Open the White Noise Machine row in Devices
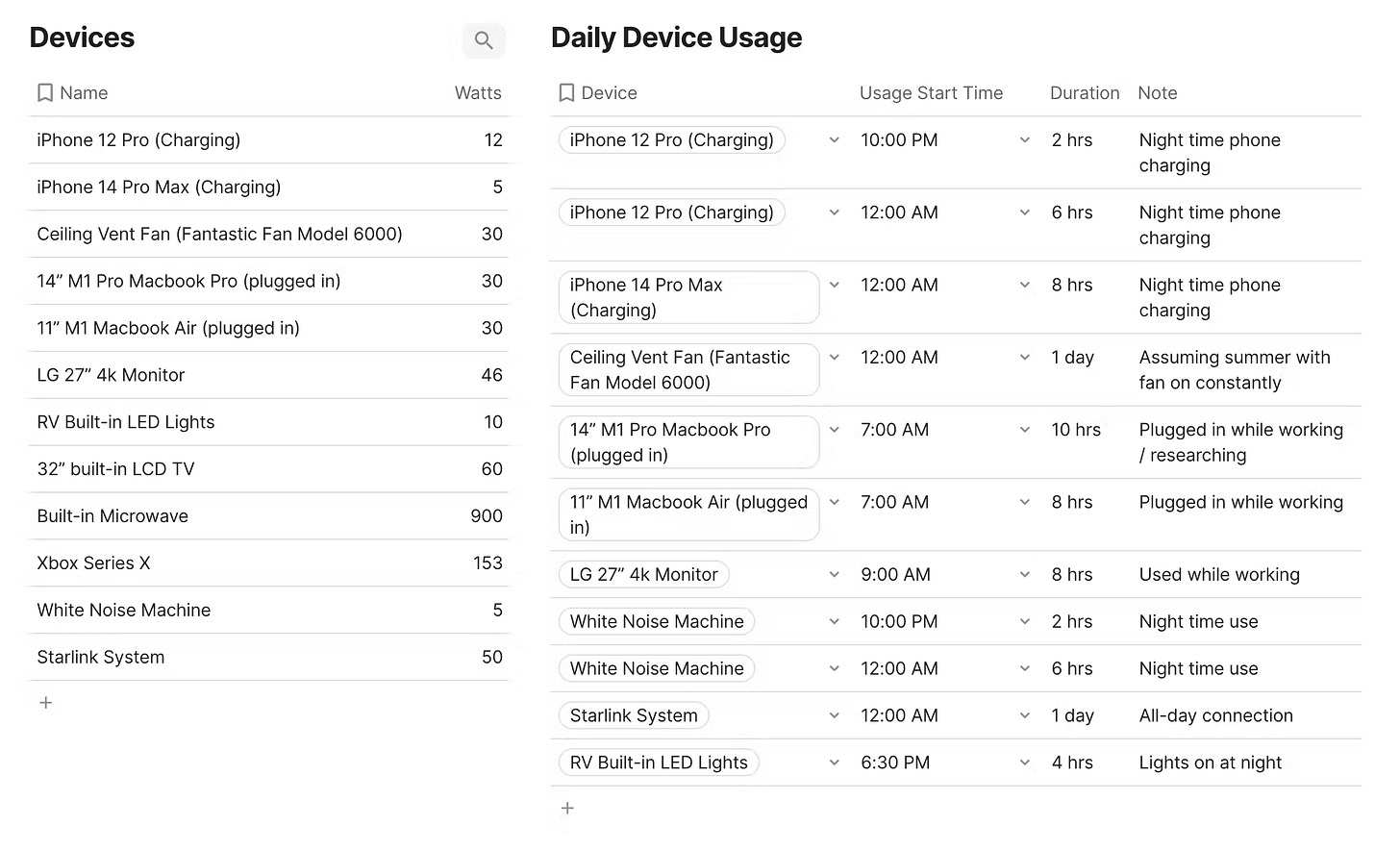 tap(268, 611)
